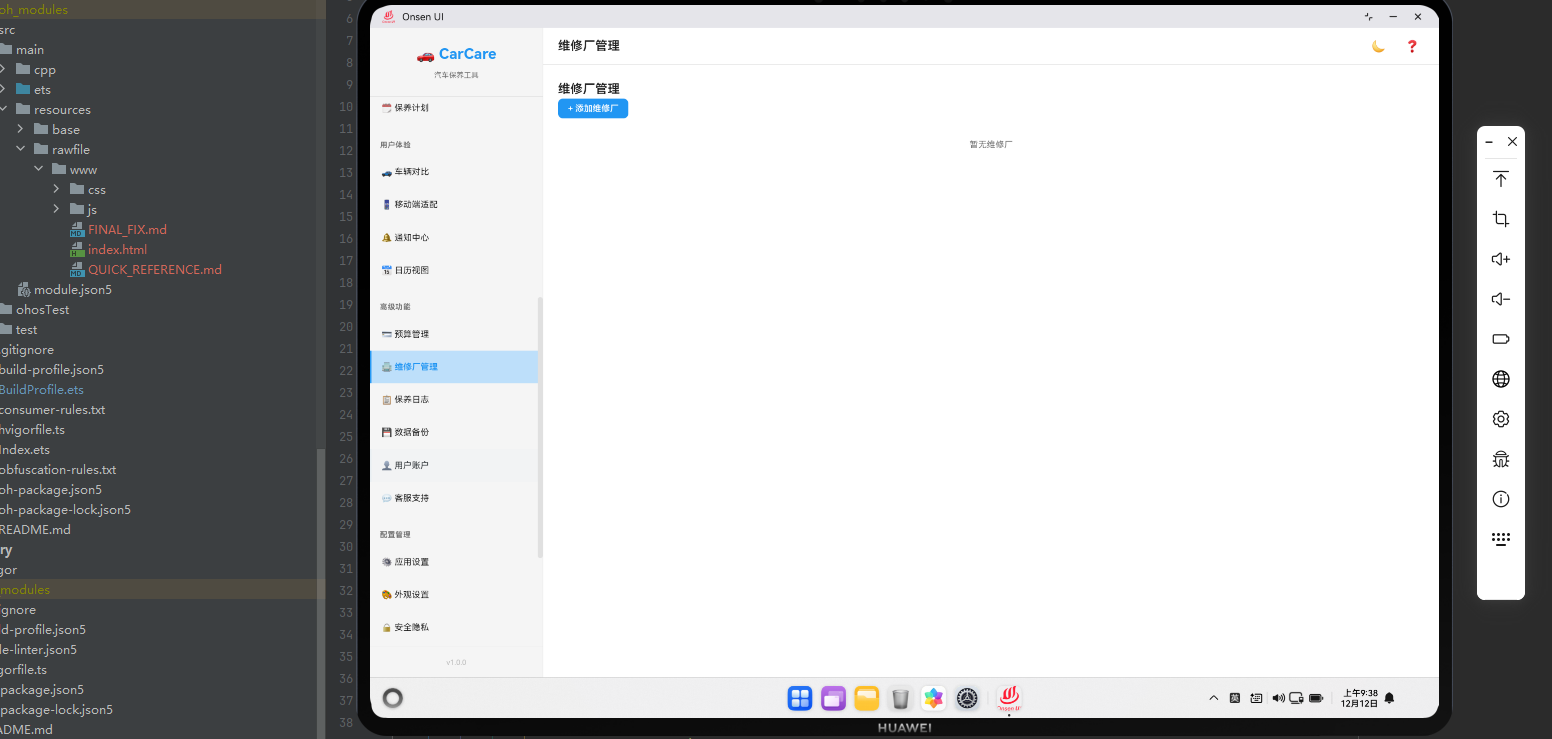
Task: Open 车辆对比 in sidebar
Action: coord(456,172)
